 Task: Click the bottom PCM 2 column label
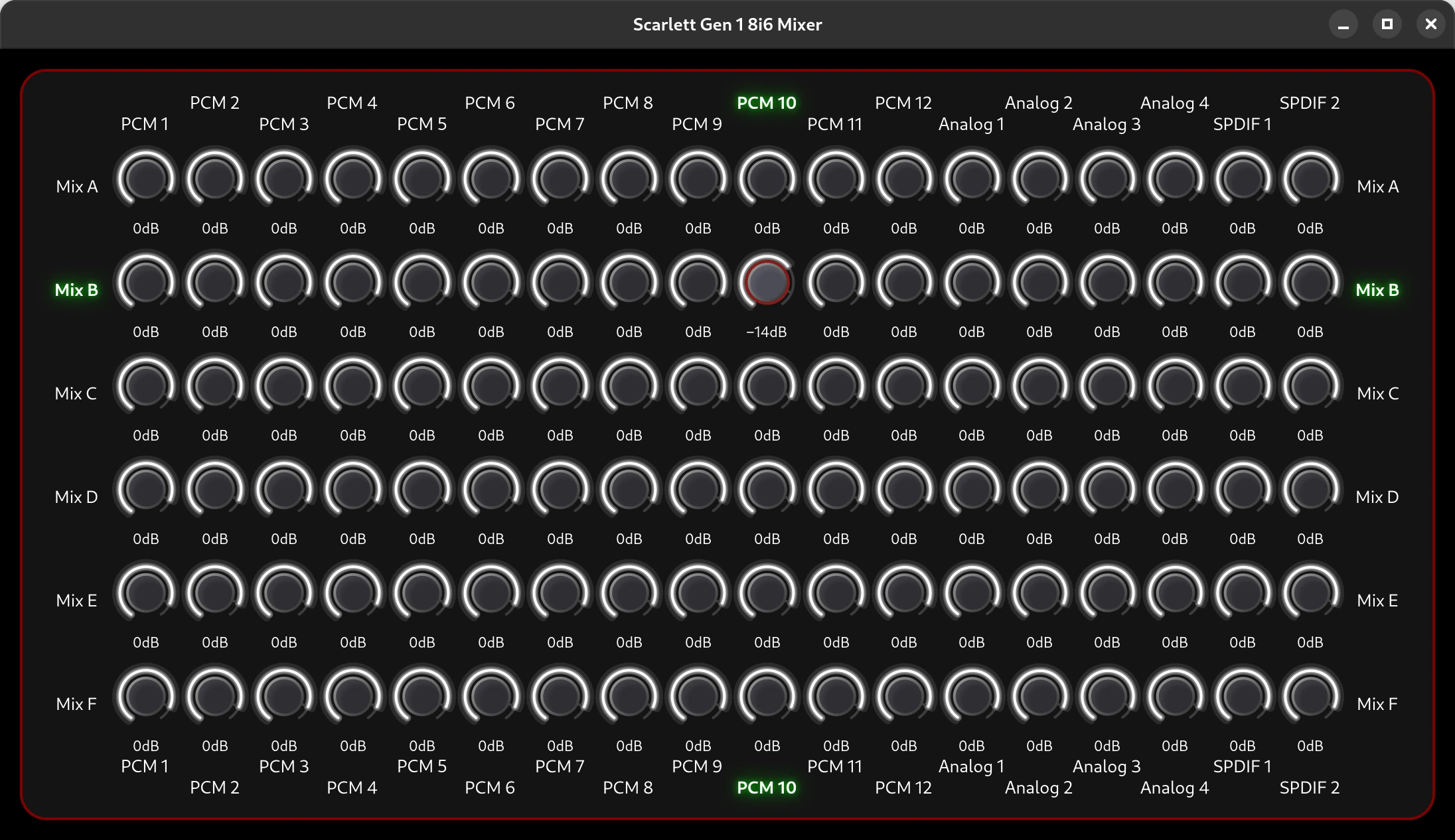point(214,788)
